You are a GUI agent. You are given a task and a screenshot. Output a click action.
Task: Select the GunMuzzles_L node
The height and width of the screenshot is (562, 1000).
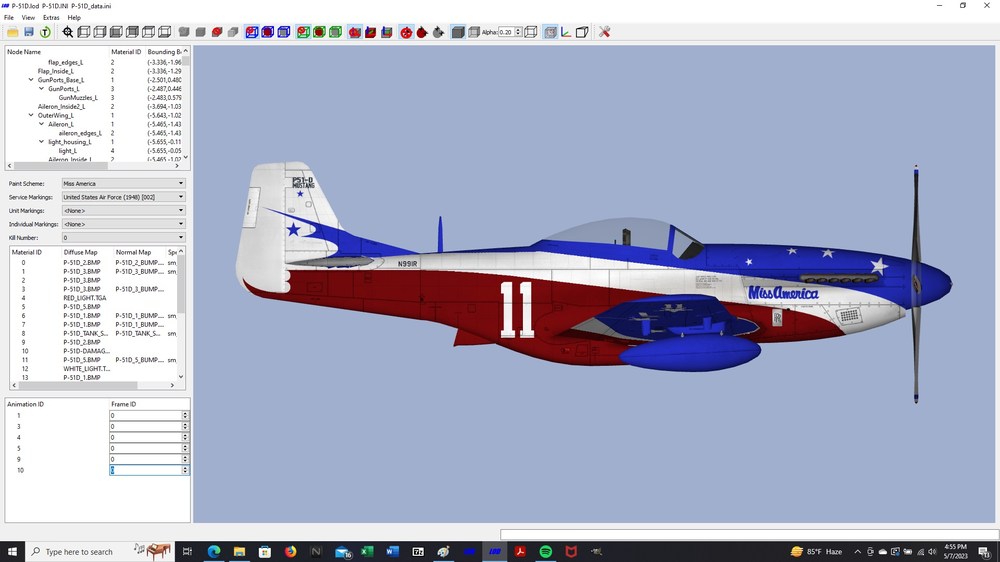pos(78,98)
